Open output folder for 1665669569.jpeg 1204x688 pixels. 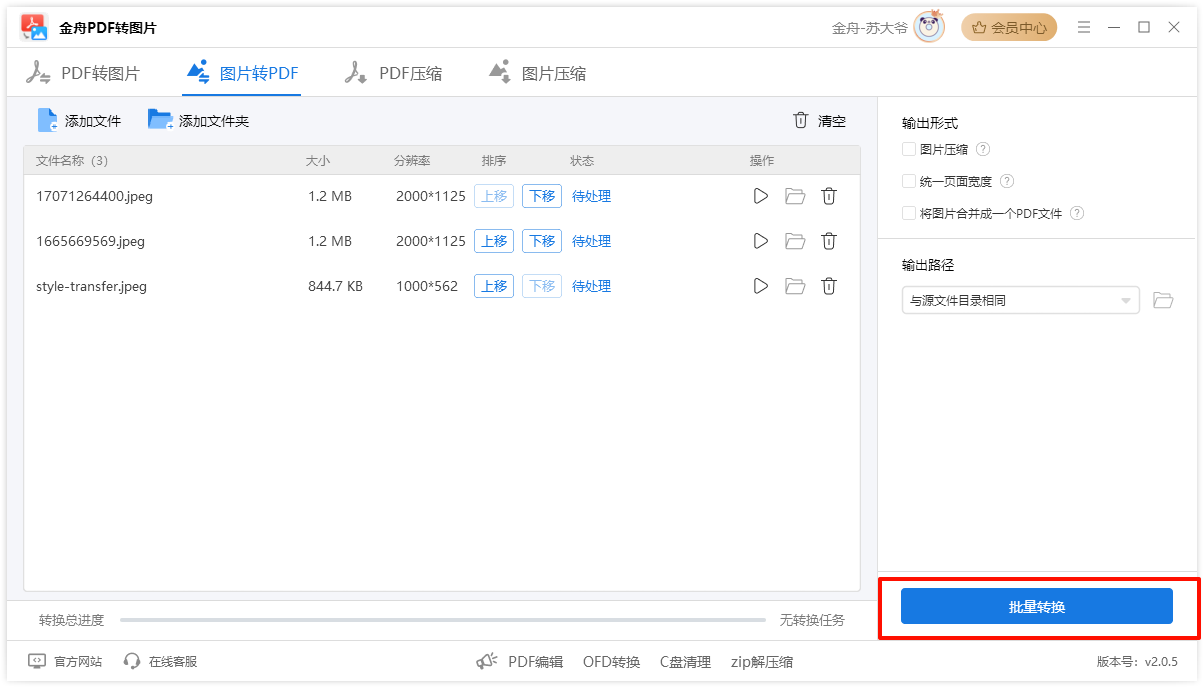point(795,241)
